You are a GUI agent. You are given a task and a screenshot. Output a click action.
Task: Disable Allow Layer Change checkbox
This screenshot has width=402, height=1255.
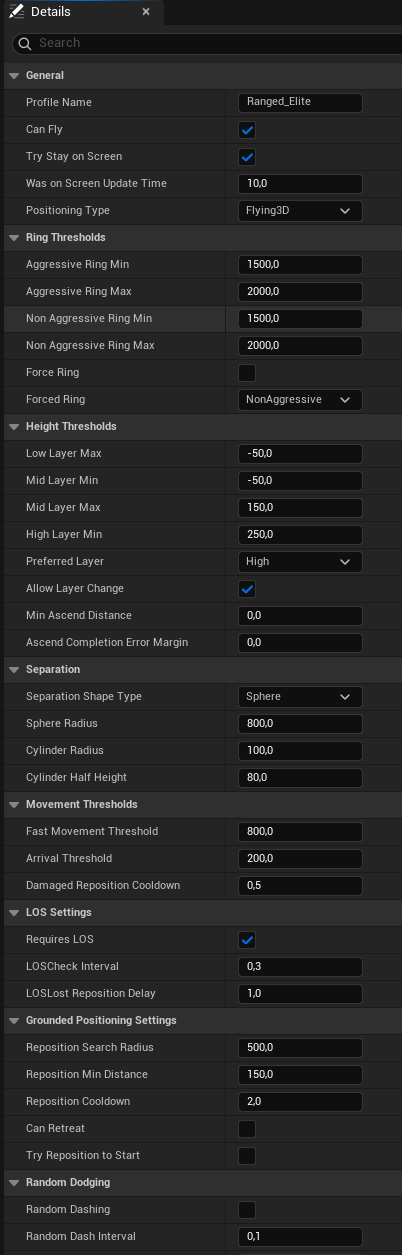[x=247, y=589]
